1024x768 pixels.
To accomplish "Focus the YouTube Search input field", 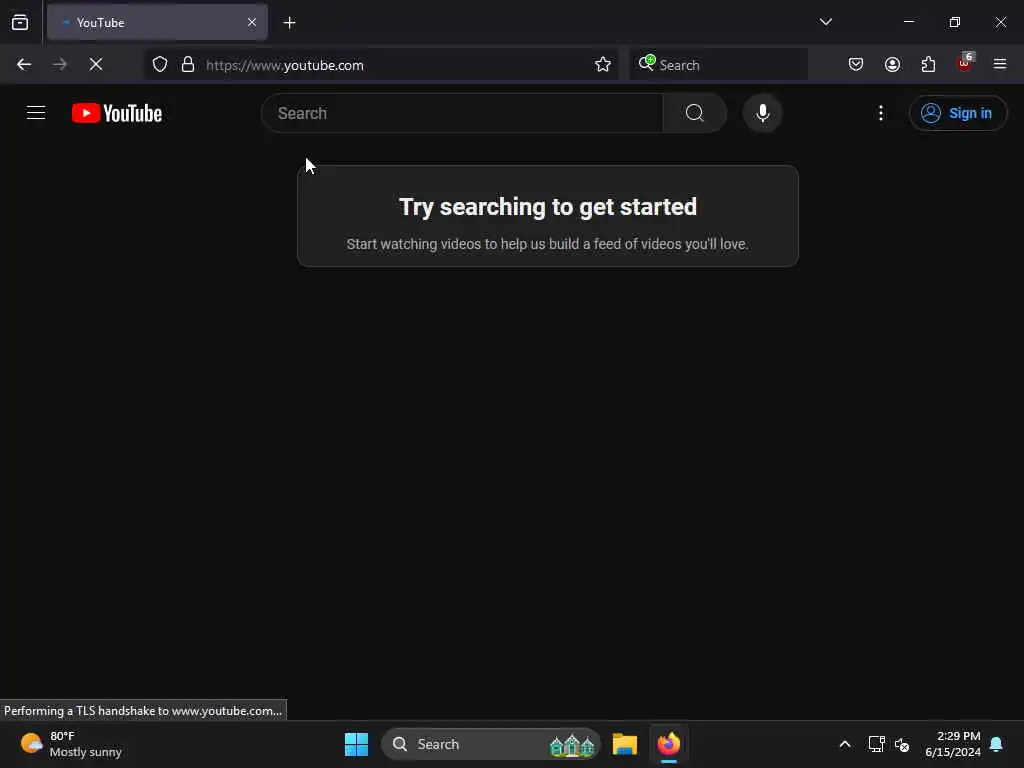I will point(462,113).
